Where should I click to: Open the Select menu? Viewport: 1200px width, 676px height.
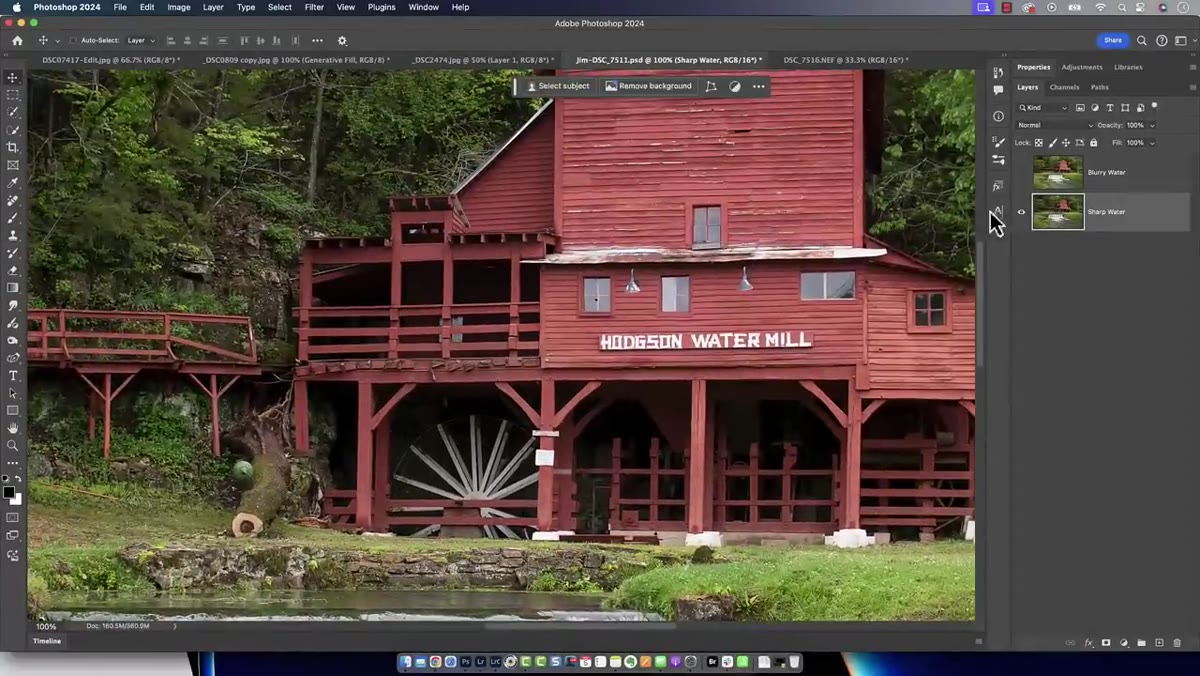pos(280,7)
